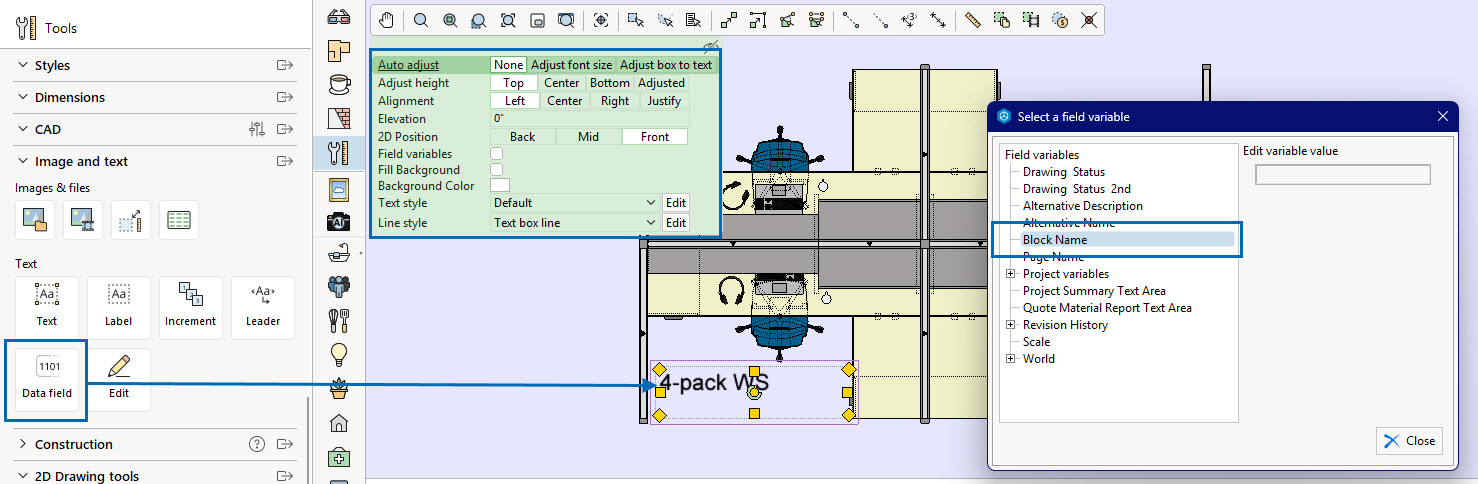This screenshot has width=1478, height=484.
Task: Collapse the Image and text section
Action: (22, 161)
